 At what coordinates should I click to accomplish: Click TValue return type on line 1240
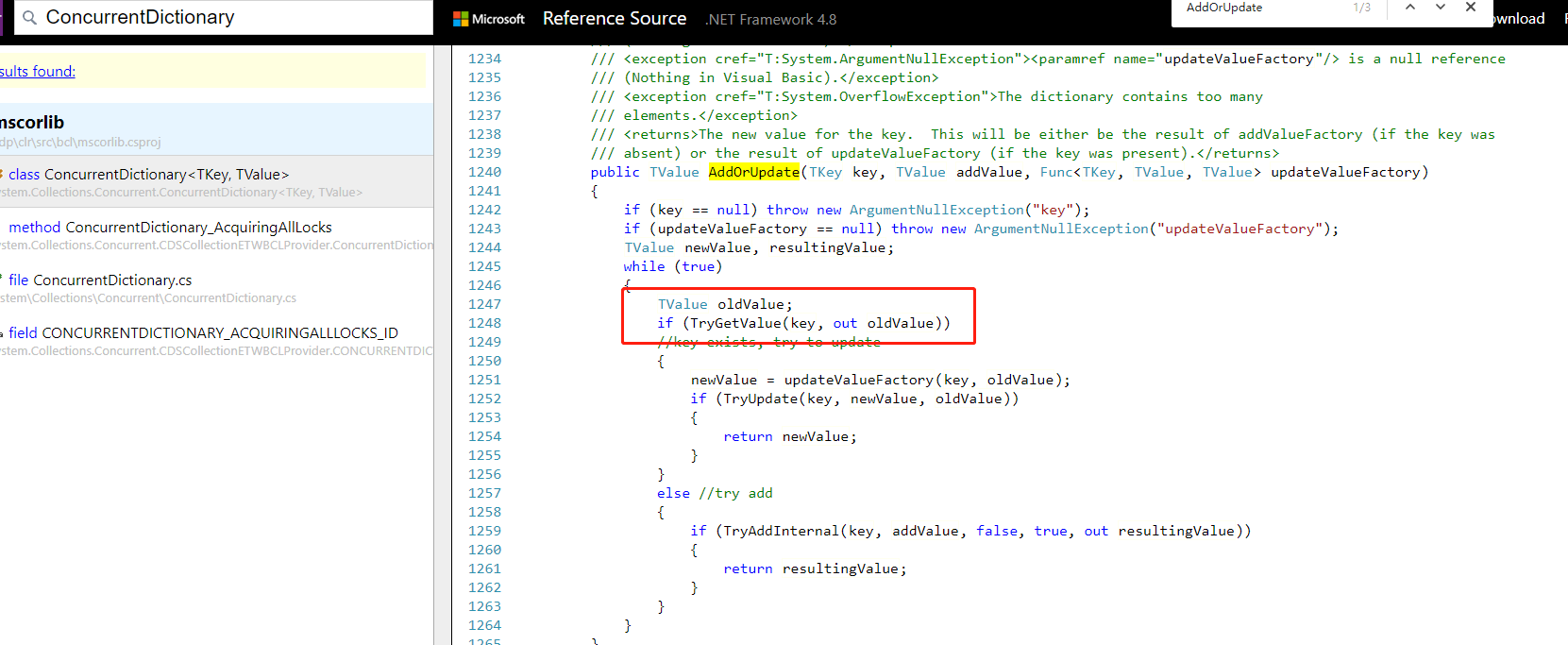674,172
